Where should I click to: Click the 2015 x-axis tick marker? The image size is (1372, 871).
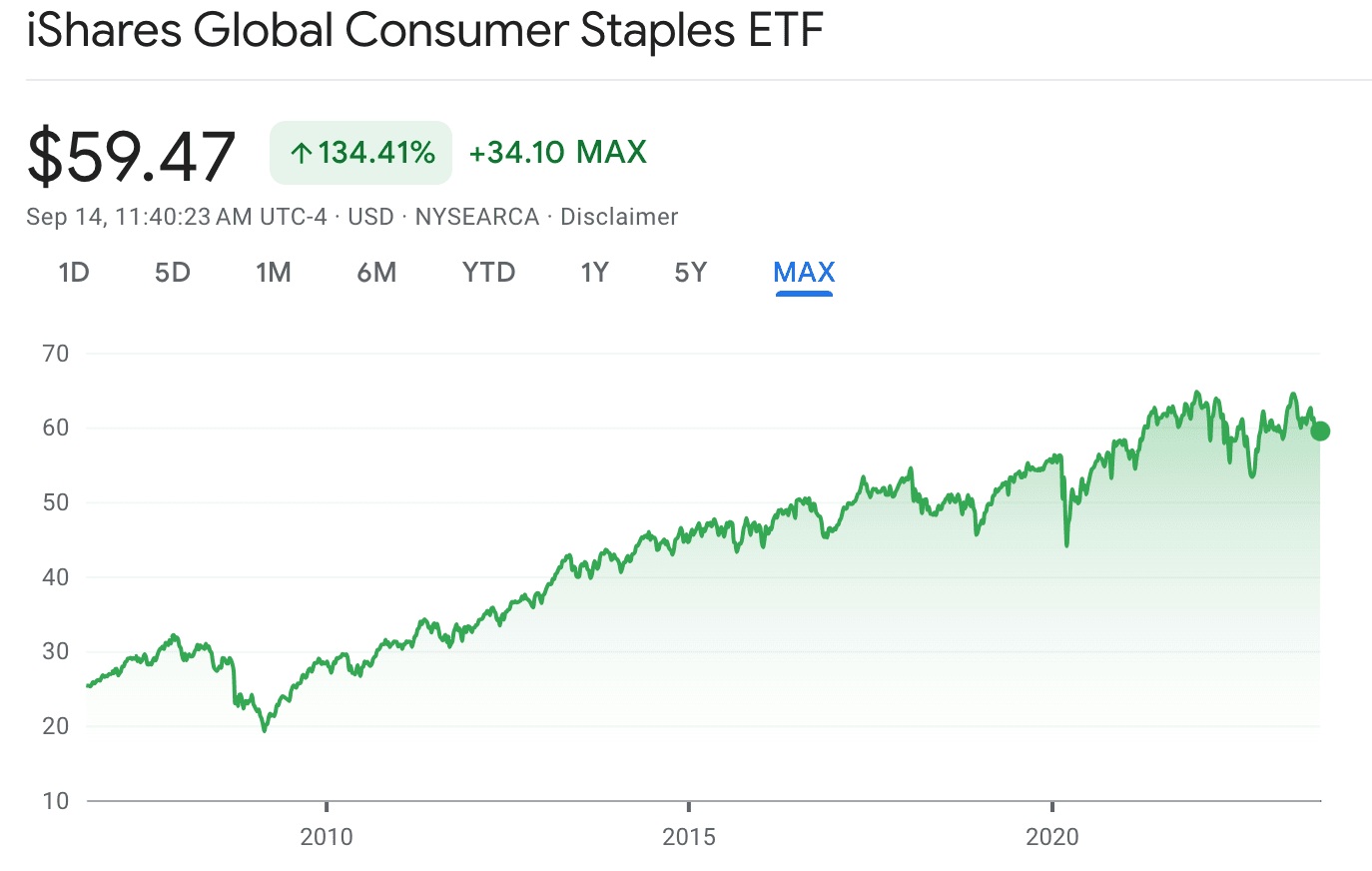click(x=689, y=807)
